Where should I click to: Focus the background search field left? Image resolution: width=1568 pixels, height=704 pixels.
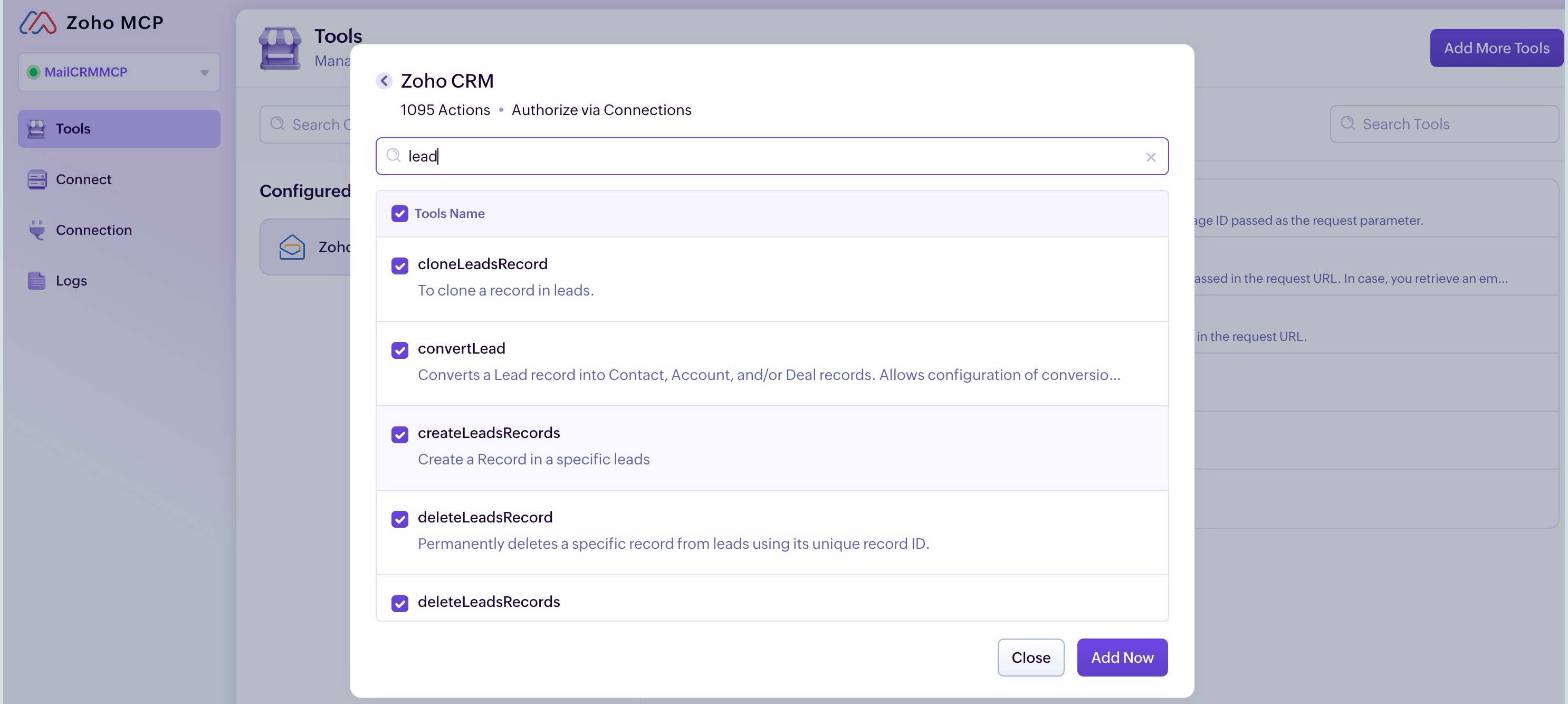pos(305,124)
